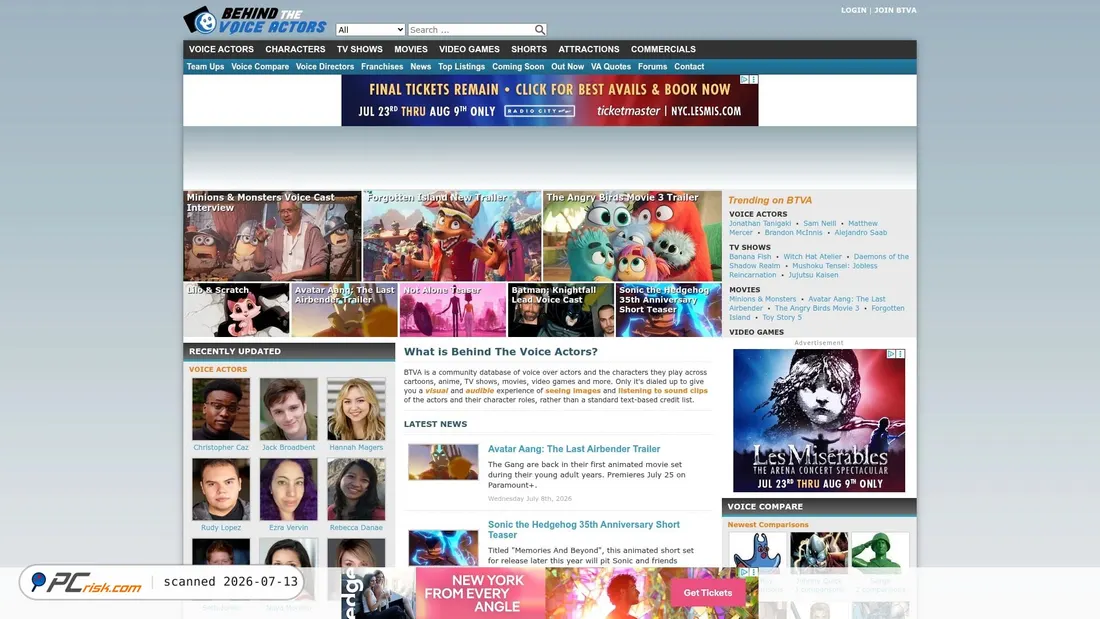The image size is (1100, 619).
Task: Click trending show Banana Fish
Action: click(x=750, y=257)
